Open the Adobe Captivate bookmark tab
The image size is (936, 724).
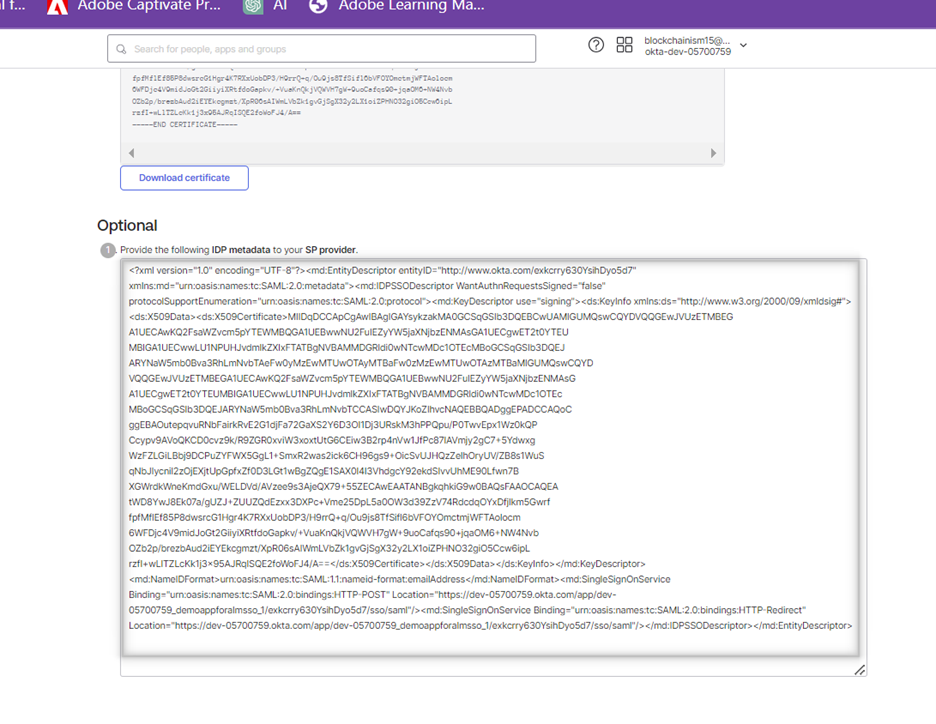(x=150, y=7)
